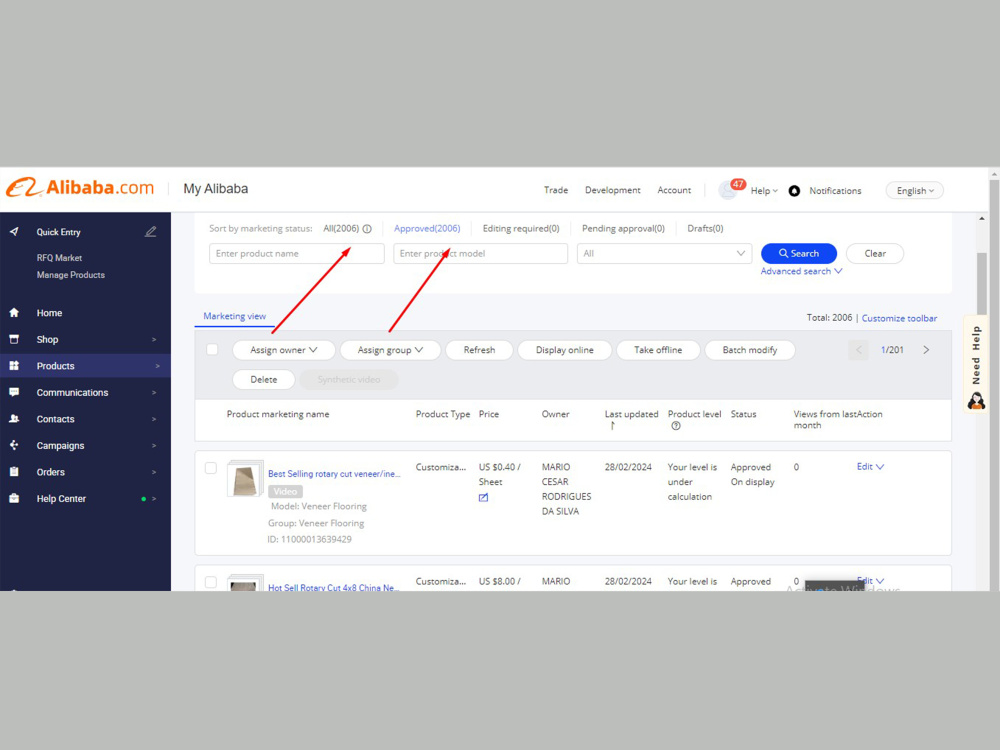Expand Advanced search options
Screen dimensions: 1000x750
pos(801,271)
